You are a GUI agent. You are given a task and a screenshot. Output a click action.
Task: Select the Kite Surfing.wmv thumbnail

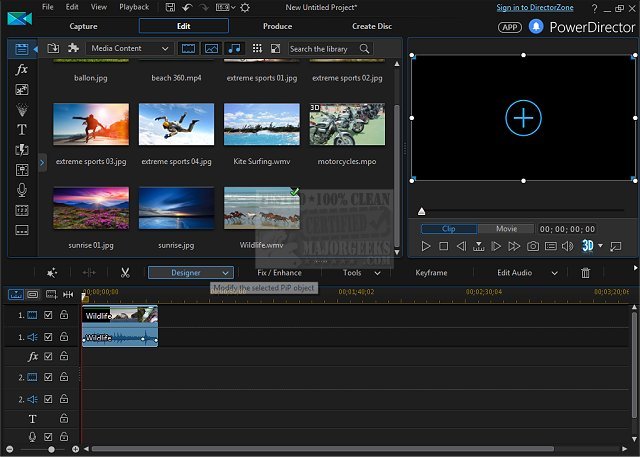coord(261,125)
